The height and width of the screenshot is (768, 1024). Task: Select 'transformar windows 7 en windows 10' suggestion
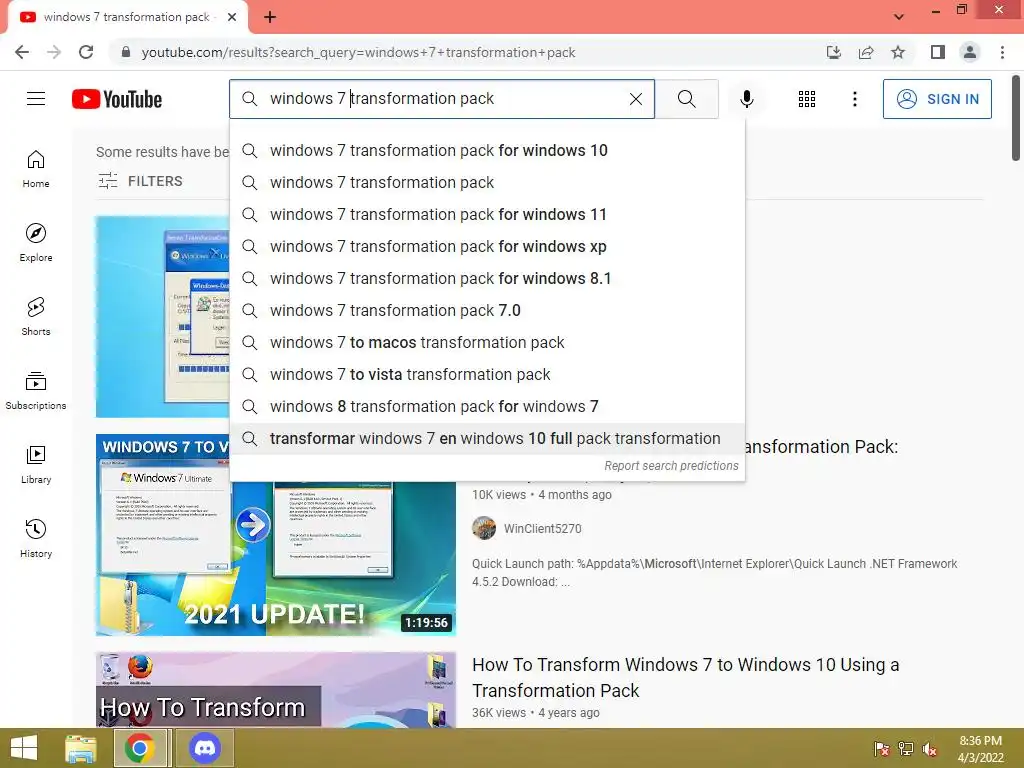[487, 438]
